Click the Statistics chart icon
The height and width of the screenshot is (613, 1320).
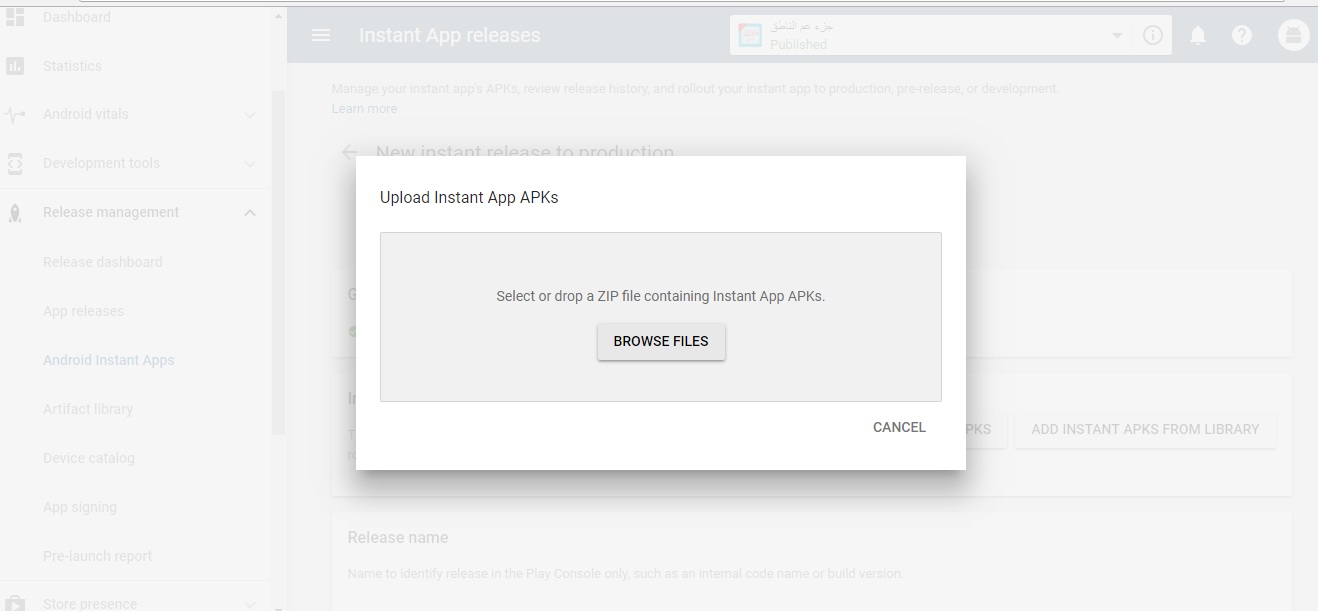[x=15, y=66]
